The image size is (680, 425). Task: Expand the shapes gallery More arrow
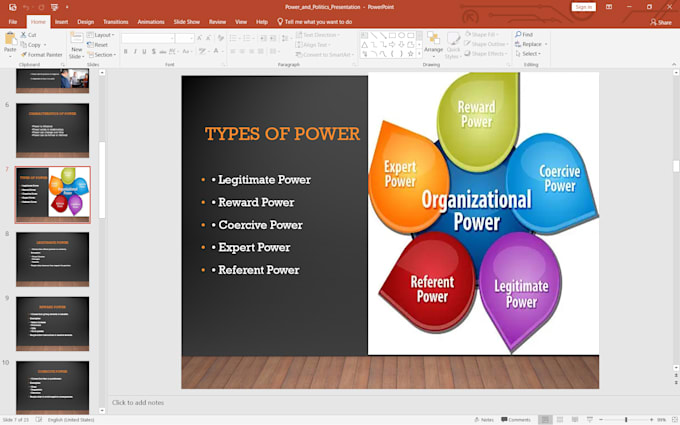click(x=419, y=54)
